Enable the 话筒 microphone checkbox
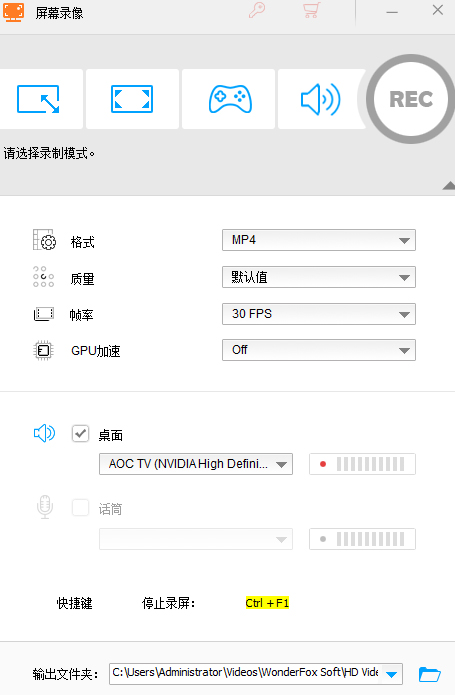 point(80,508)
